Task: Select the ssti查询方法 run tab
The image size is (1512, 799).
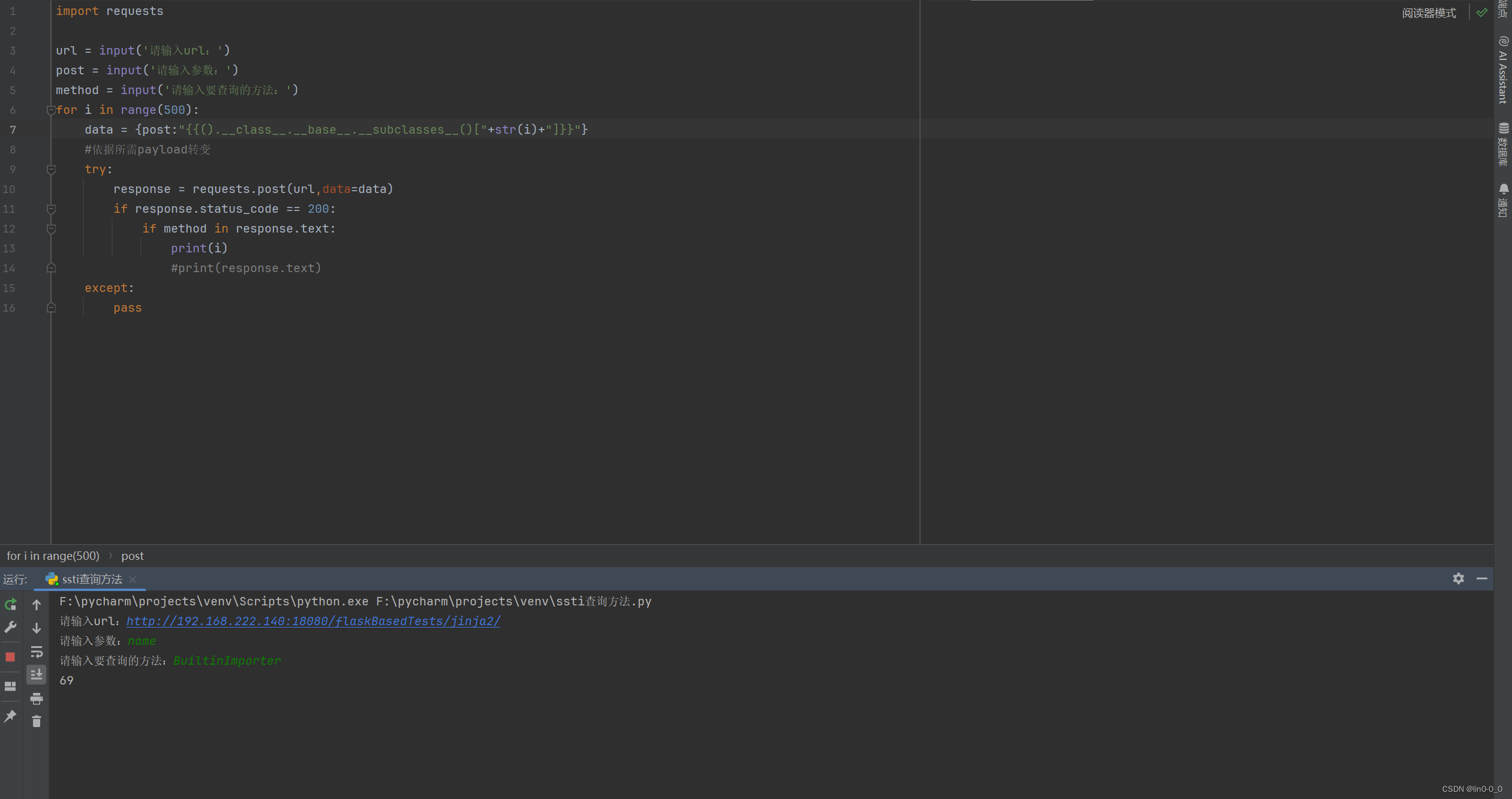Action: [92, 579]
